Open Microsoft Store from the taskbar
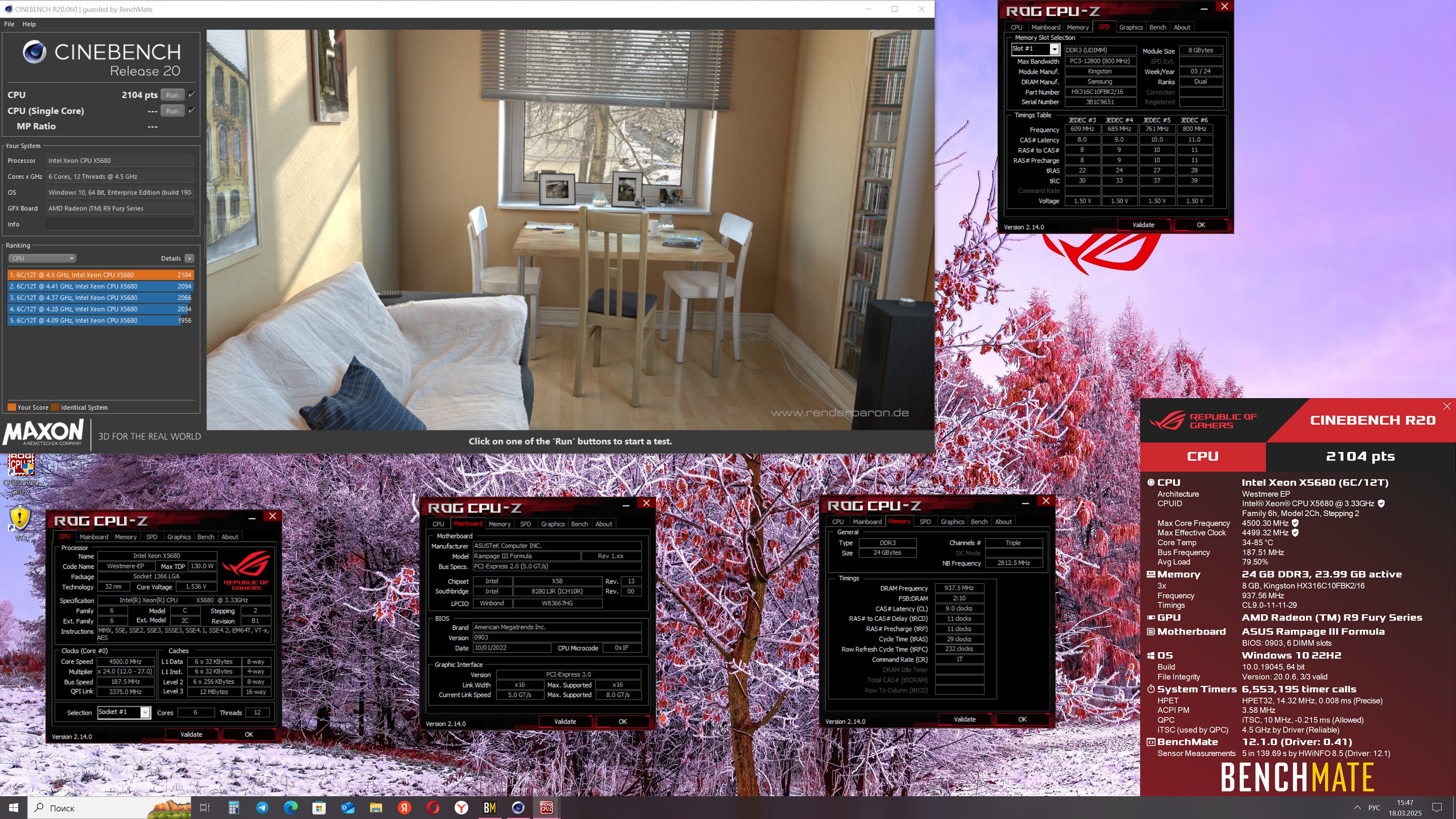The width and height of the screenshot is (1456, 819). click(x=319, y=808)
